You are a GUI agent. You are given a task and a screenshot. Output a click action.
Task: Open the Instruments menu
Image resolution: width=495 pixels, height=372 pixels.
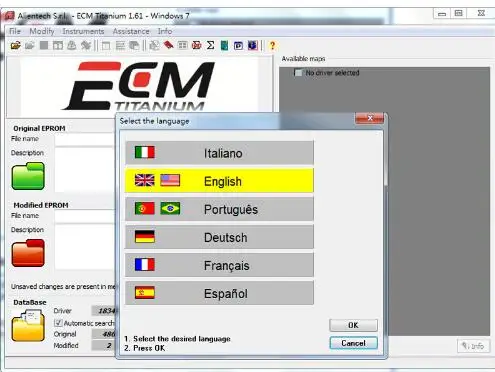pos(83,31)
